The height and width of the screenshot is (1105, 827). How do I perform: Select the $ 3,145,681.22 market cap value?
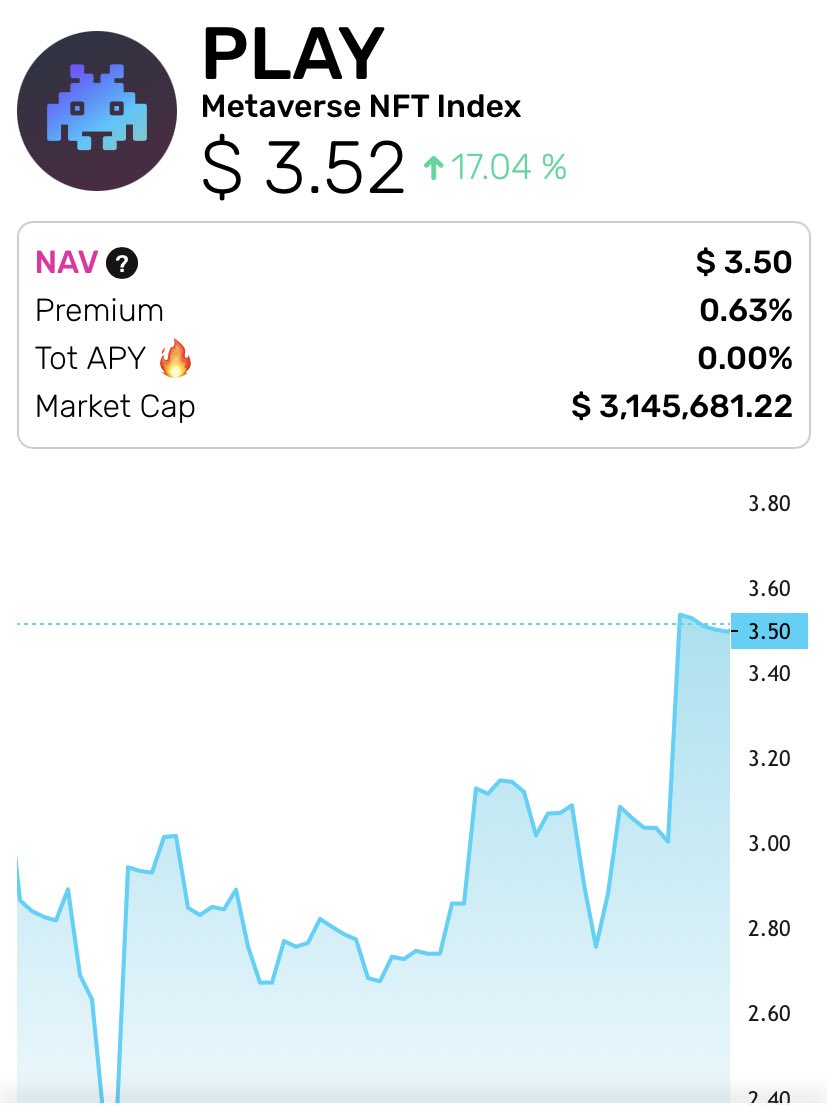pyautogui.click(x=682, y=406)
